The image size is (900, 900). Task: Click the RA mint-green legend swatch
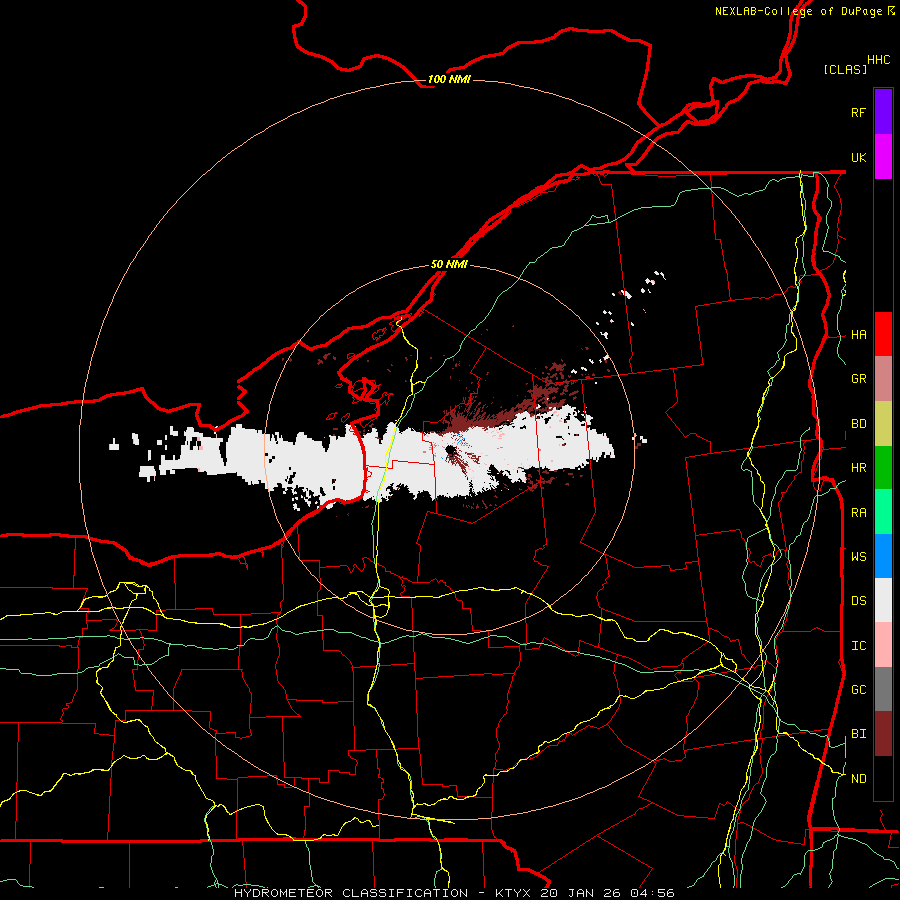click(x=883, y=512)
